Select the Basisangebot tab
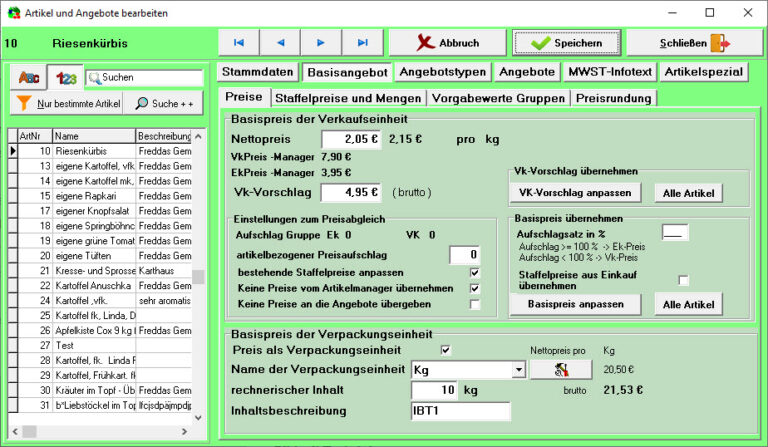768x447 pixels. coord(347,72)
